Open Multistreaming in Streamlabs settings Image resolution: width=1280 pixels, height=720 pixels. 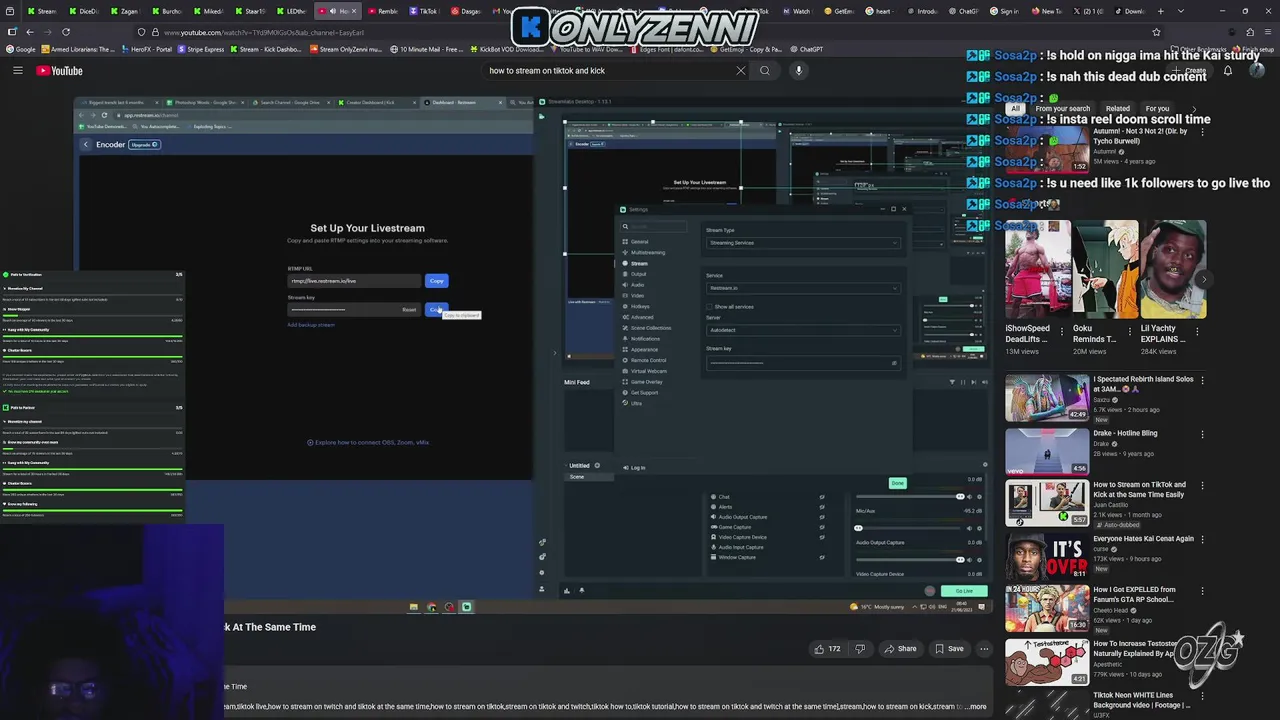point(647,252)
